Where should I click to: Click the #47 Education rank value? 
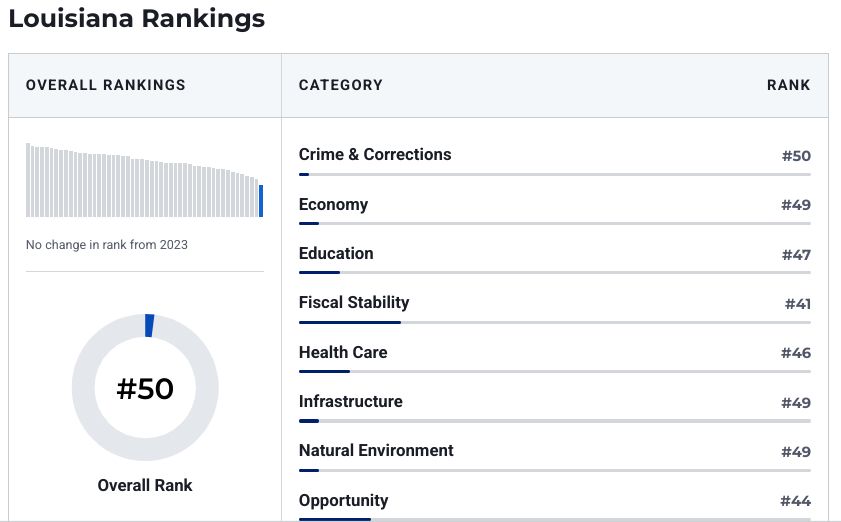796,254
